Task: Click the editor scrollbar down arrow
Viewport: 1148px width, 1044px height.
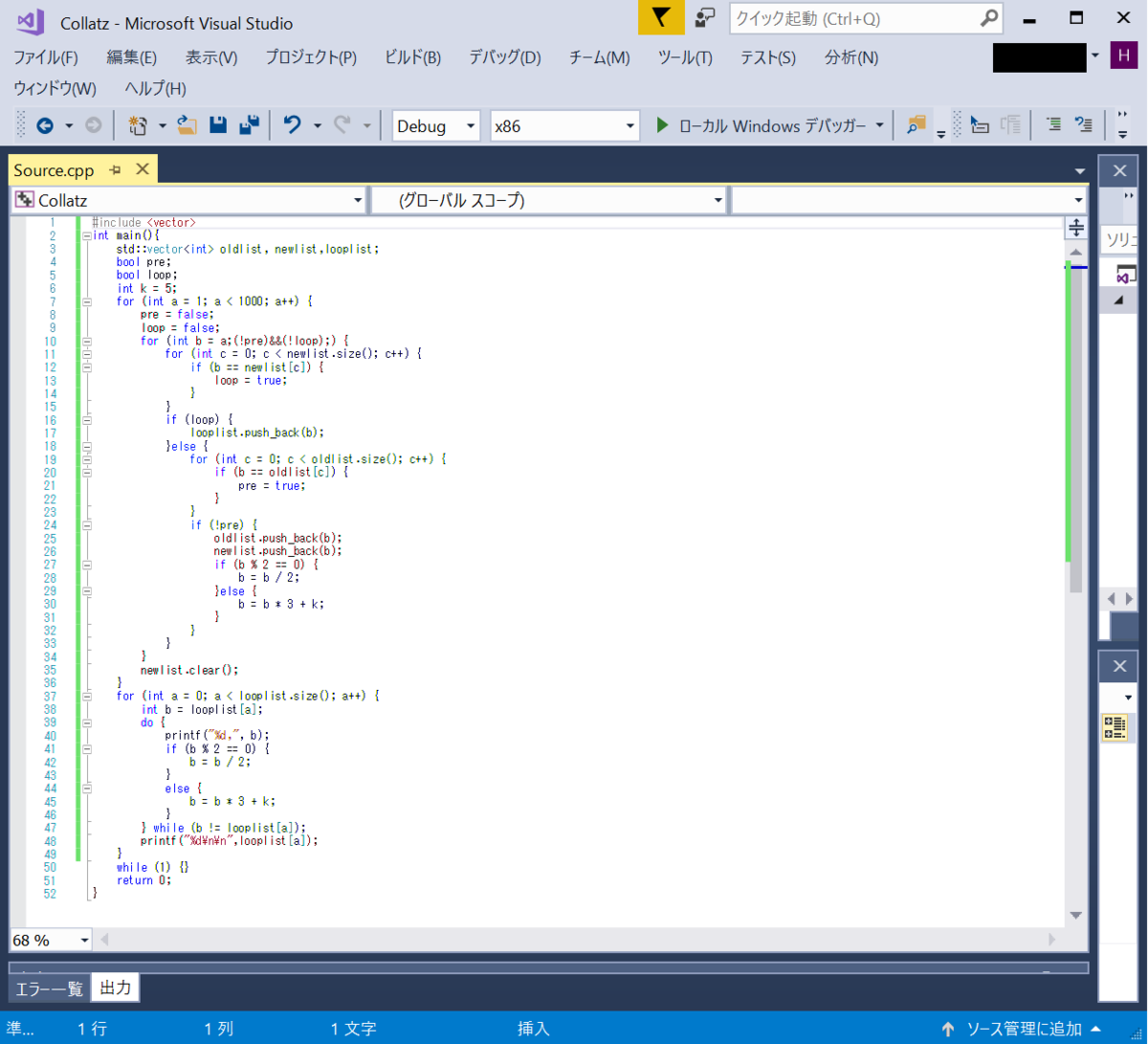Action: [x=1075, y=915]
